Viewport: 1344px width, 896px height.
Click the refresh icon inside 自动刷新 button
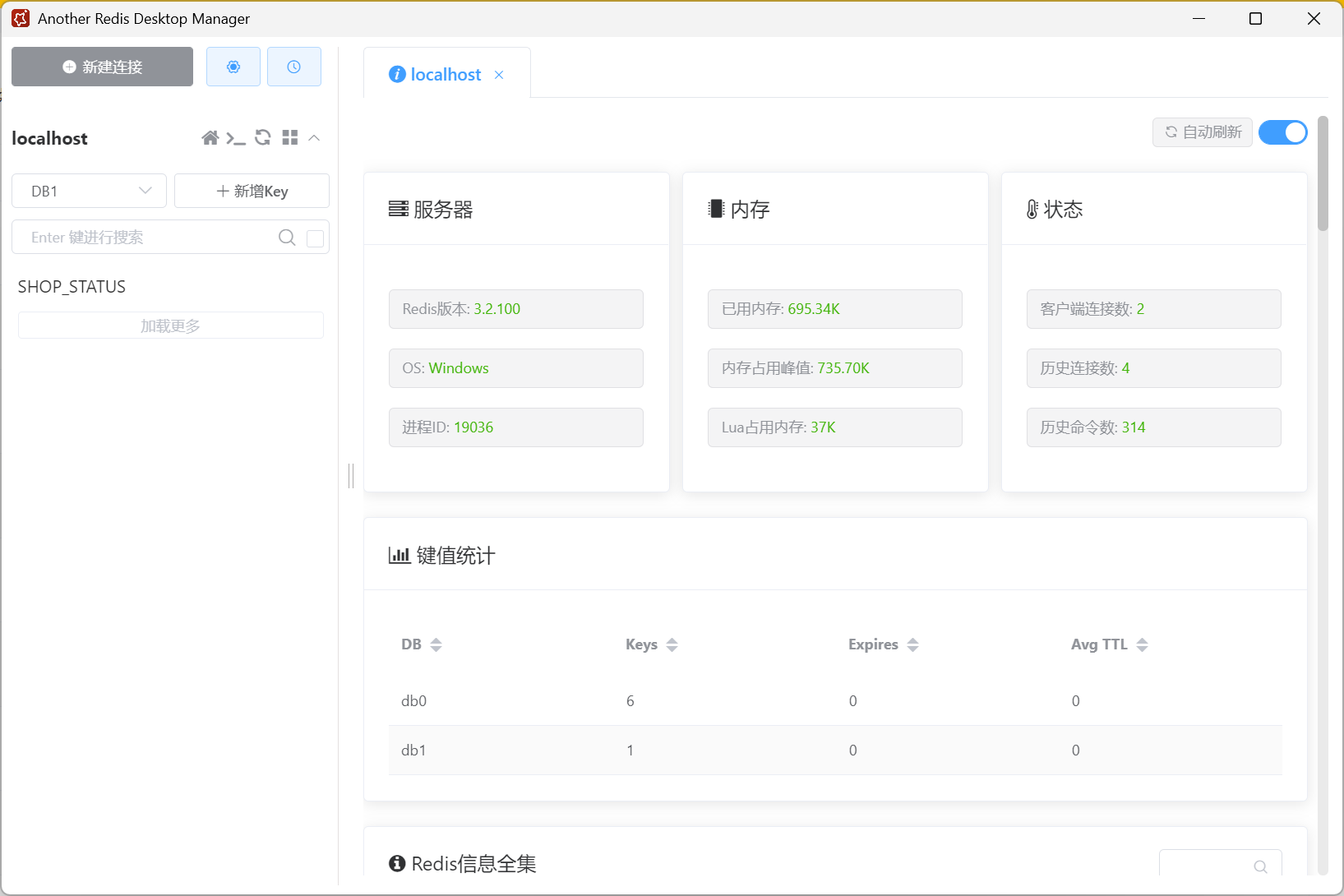pos(1171,132)
